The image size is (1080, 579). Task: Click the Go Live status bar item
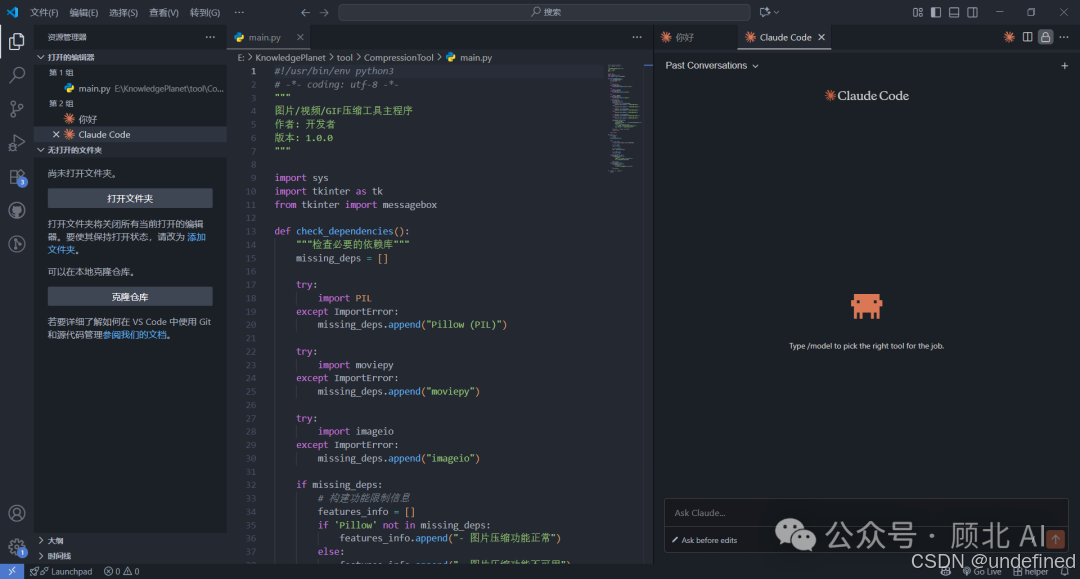pos(982,571)
